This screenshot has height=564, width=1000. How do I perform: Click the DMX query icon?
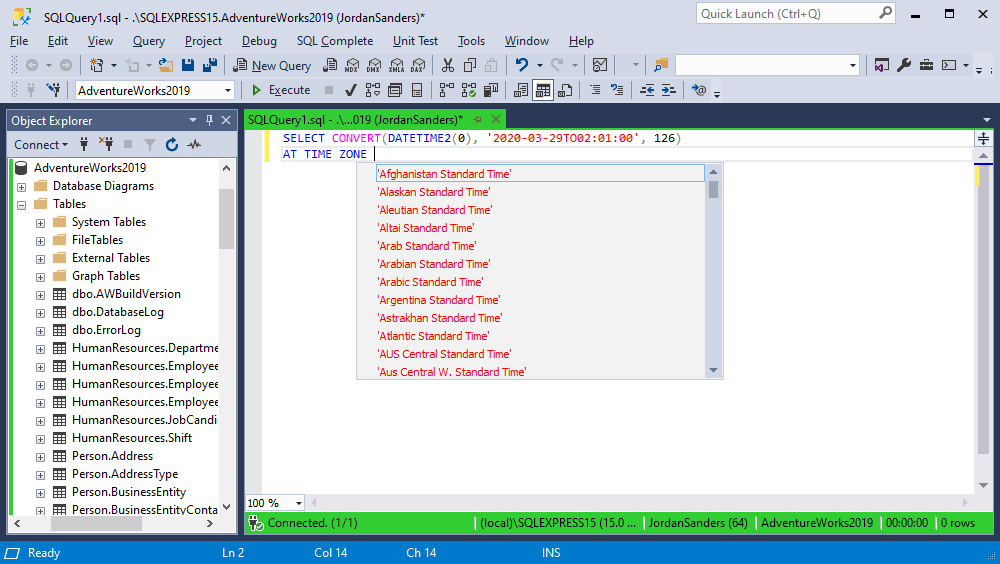[x=374, y=65]
